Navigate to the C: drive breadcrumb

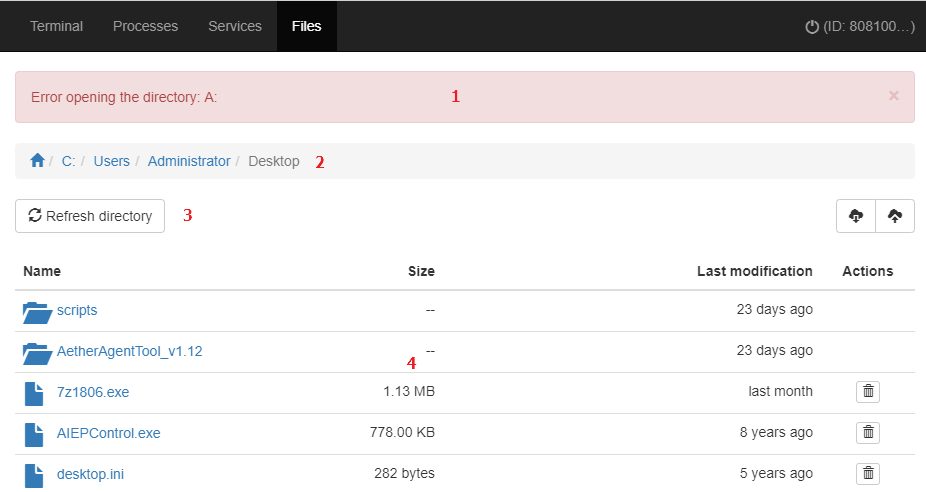[69, 161]
